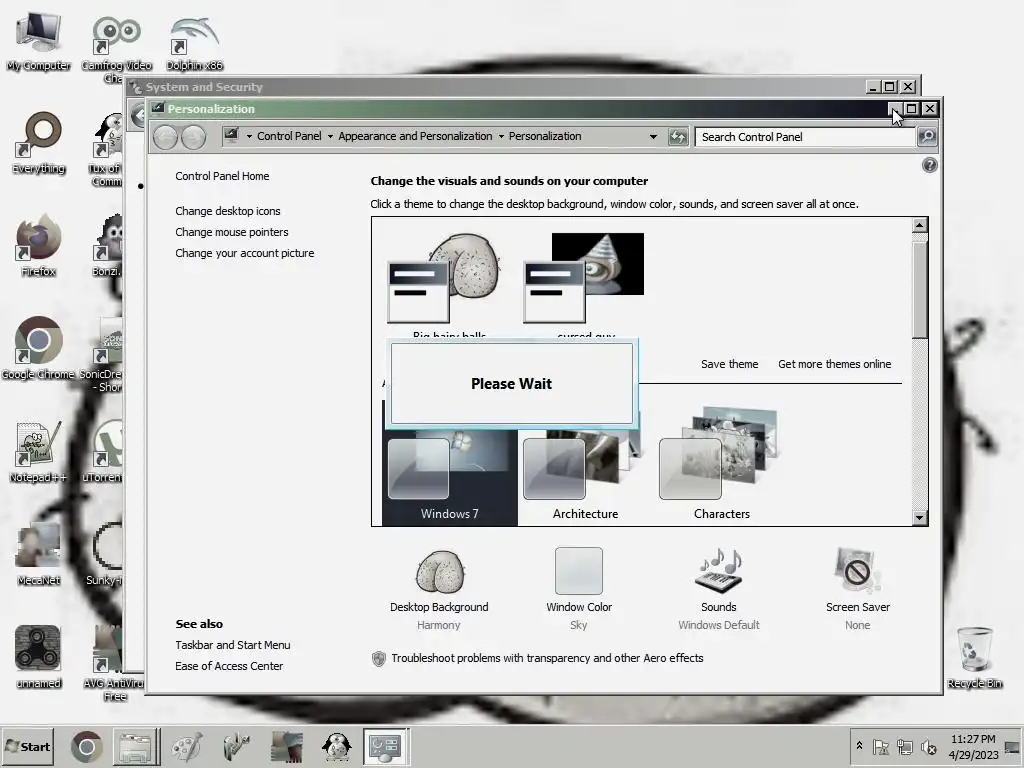The height and width of the screenshot is (768, 1024).
Task: Click the System and Security window title bar
Action: [x=496, y=86]
